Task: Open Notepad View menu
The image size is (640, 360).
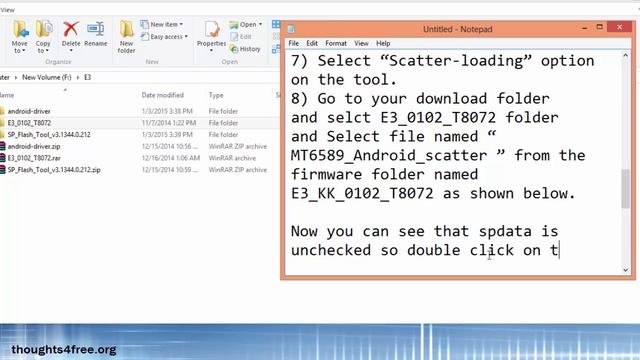Action: (361, 43)
